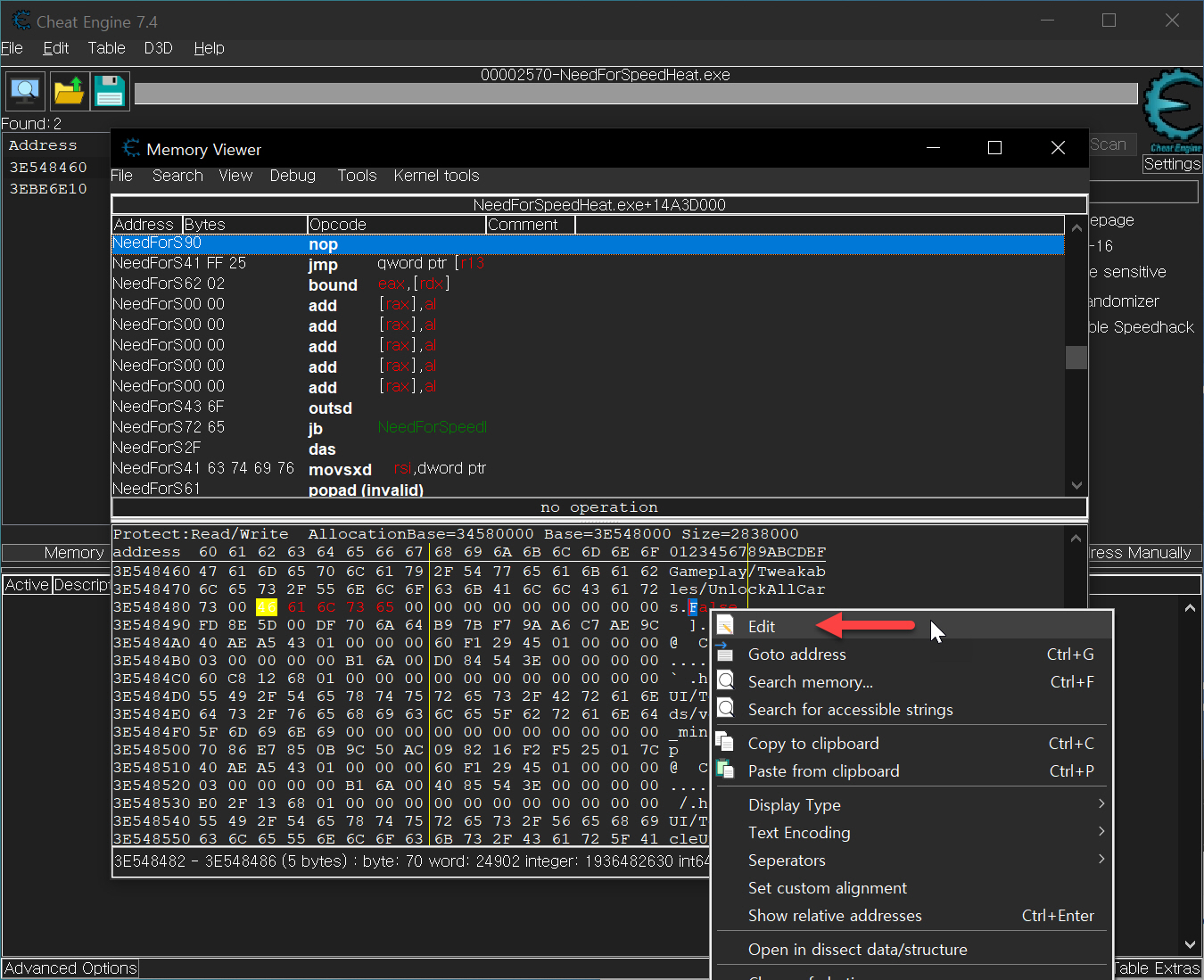Open Memory Viewer Debug menu
1204x980 pixels.
coord(293,176)
